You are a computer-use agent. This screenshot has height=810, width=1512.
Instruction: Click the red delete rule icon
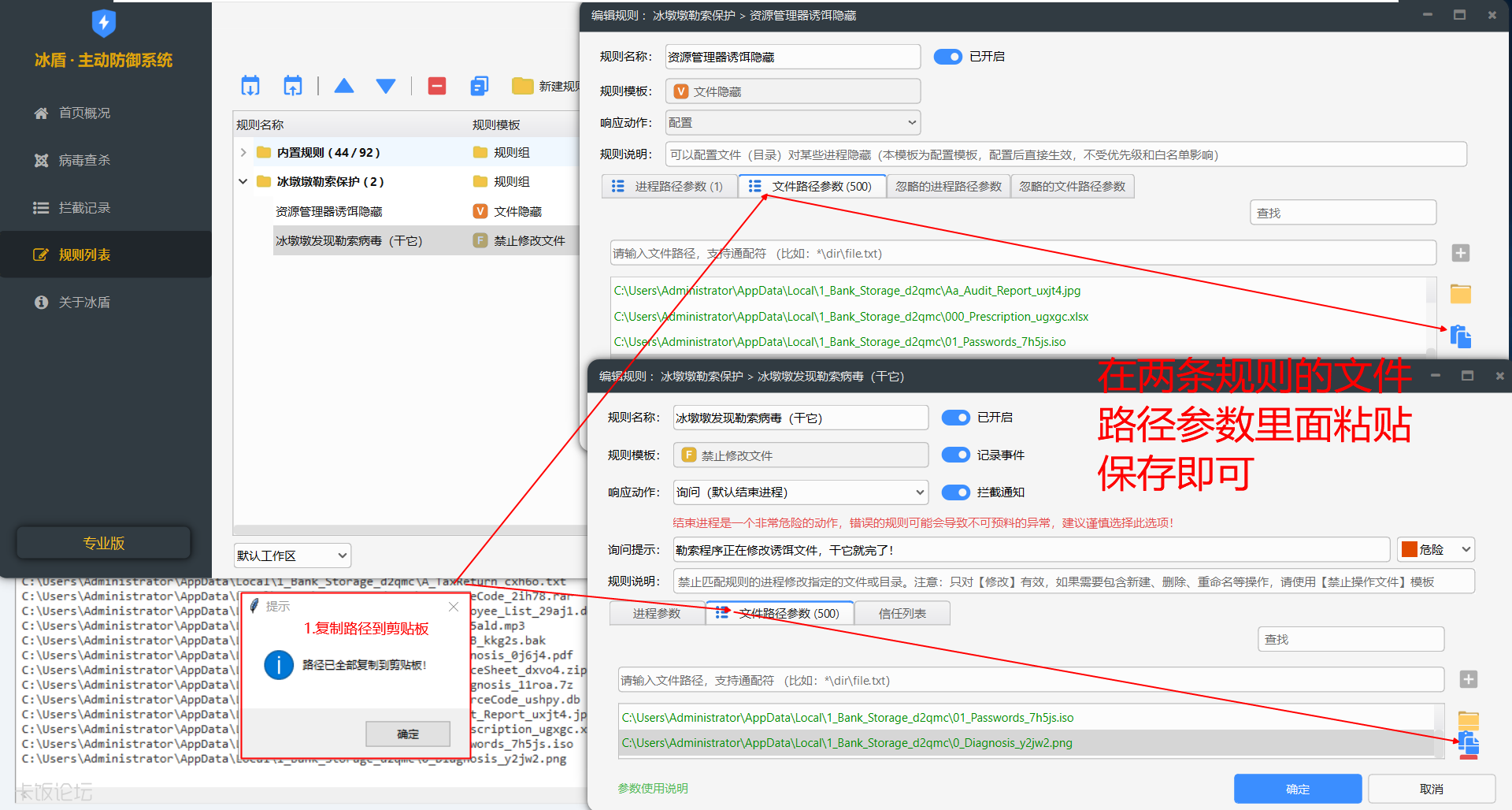point(437,86)
